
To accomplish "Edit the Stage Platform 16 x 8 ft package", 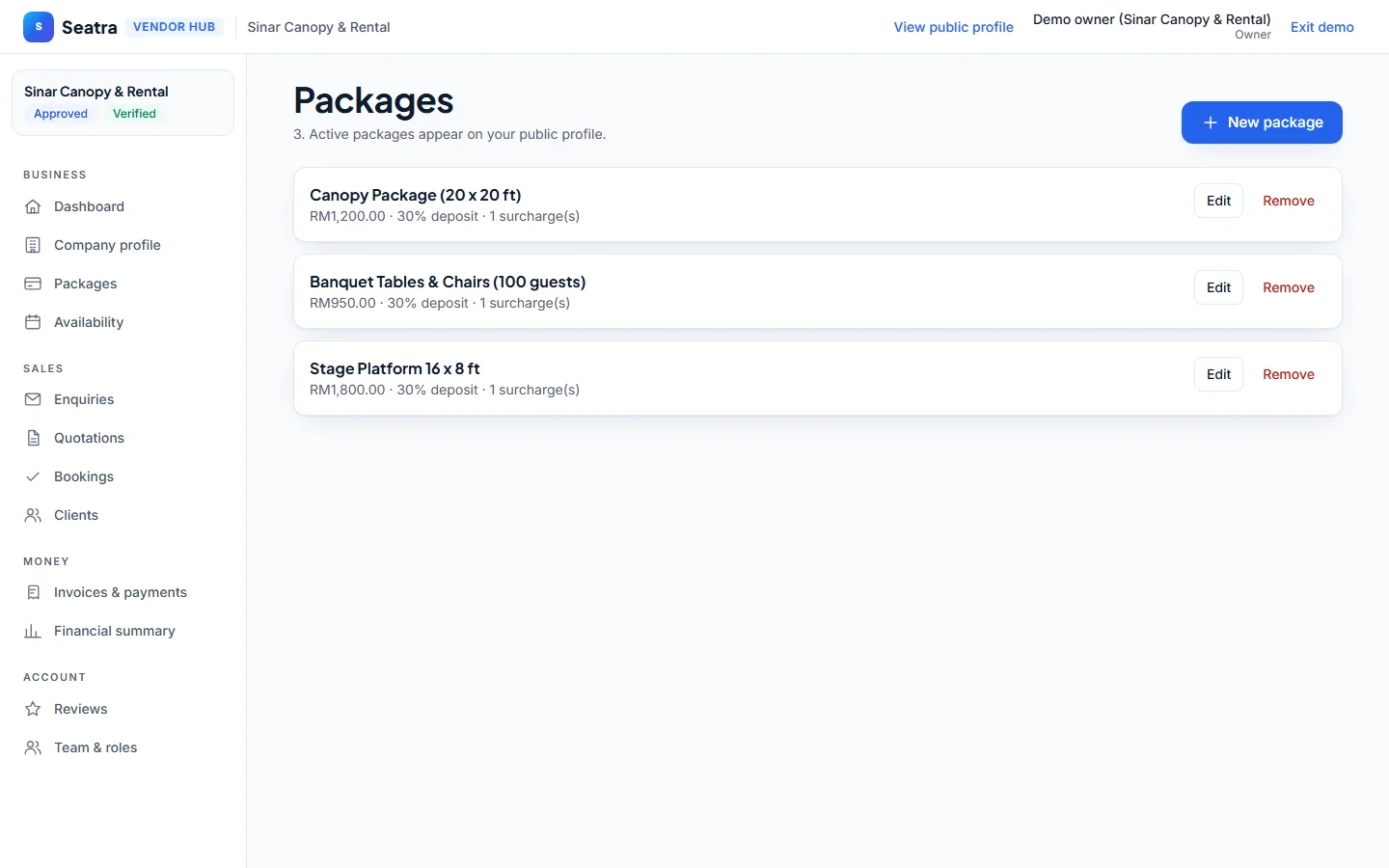I will click(1218, 374).
